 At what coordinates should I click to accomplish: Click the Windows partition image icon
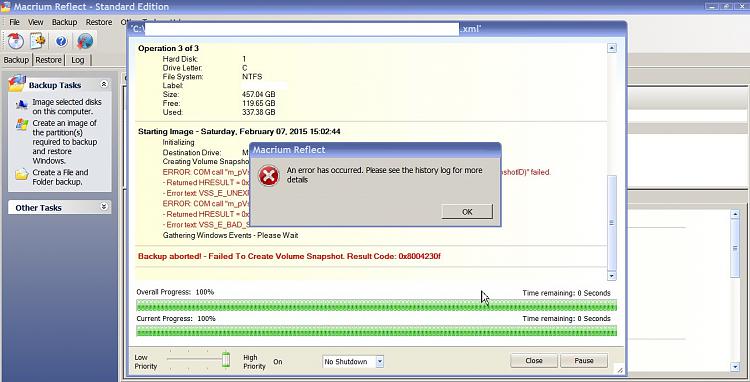point(22,125)
